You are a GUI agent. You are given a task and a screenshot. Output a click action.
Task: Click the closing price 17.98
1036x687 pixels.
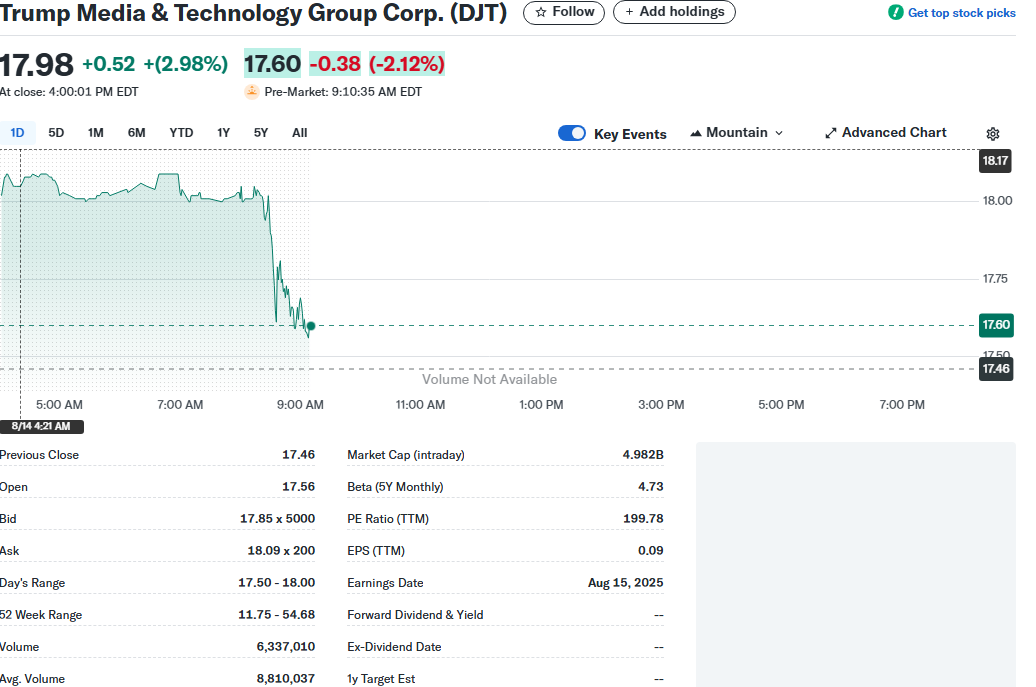37,65
